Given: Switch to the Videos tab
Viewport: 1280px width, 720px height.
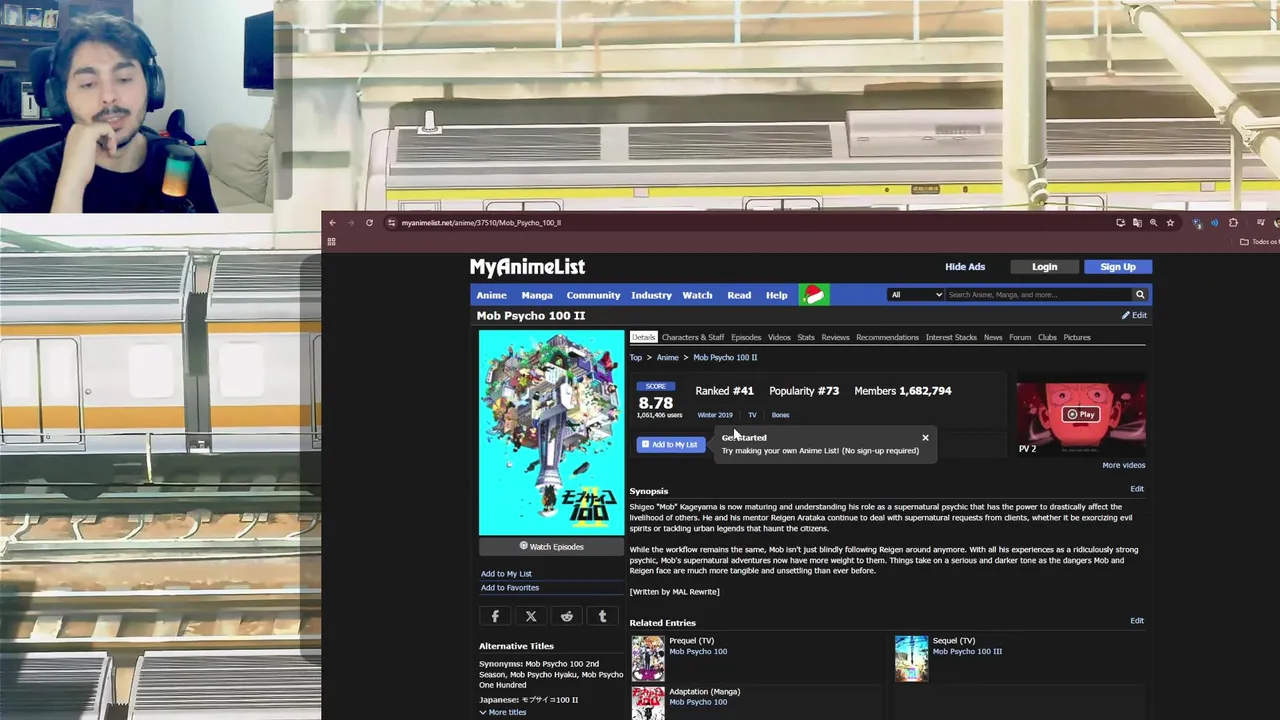Looking at the screenshot, I should click(779, 337).
